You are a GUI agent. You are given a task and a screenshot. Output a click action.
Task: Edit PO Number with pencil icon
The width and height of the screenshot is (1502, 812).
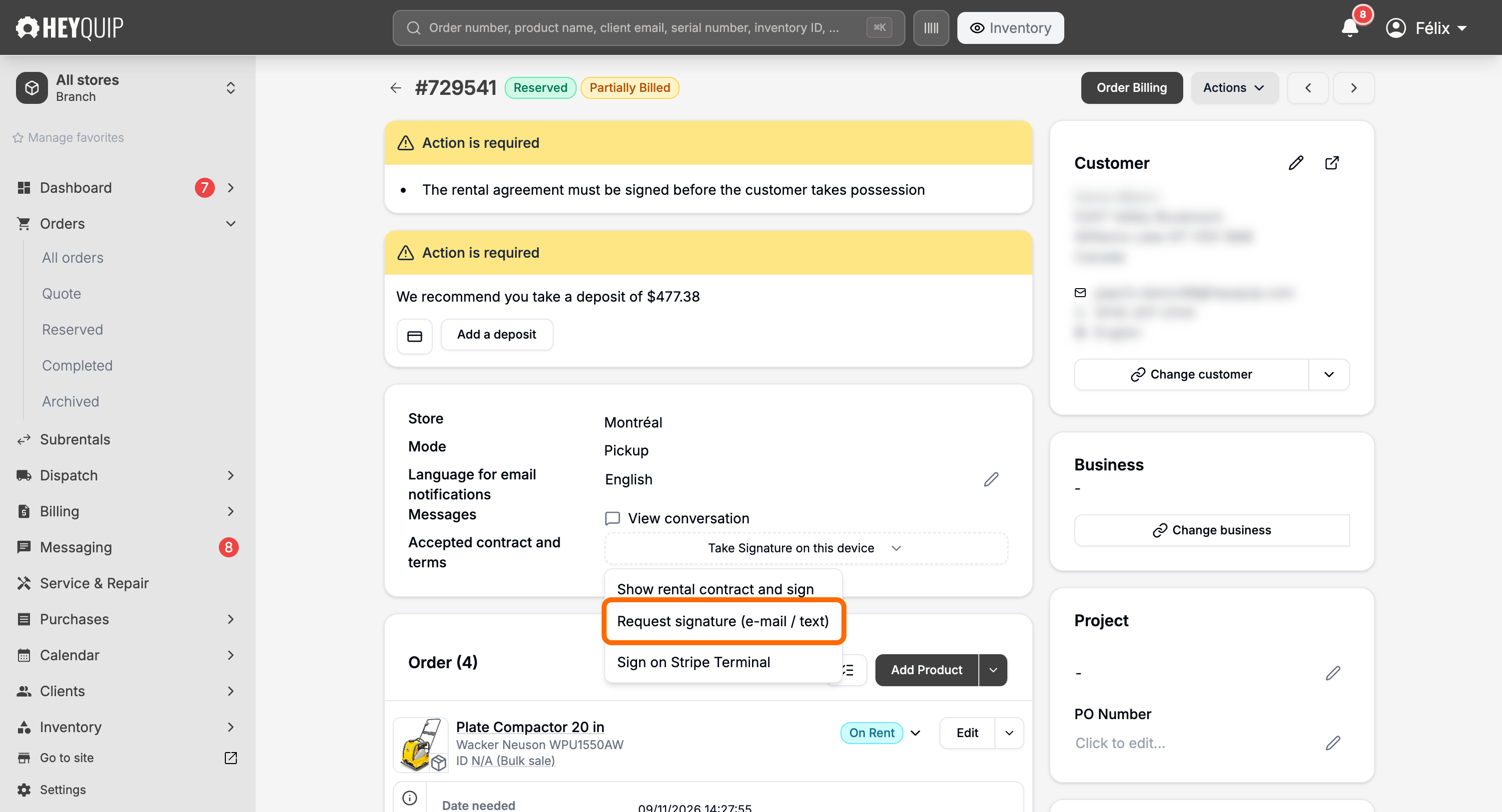pyautogui.click(x=1333, y=743)
